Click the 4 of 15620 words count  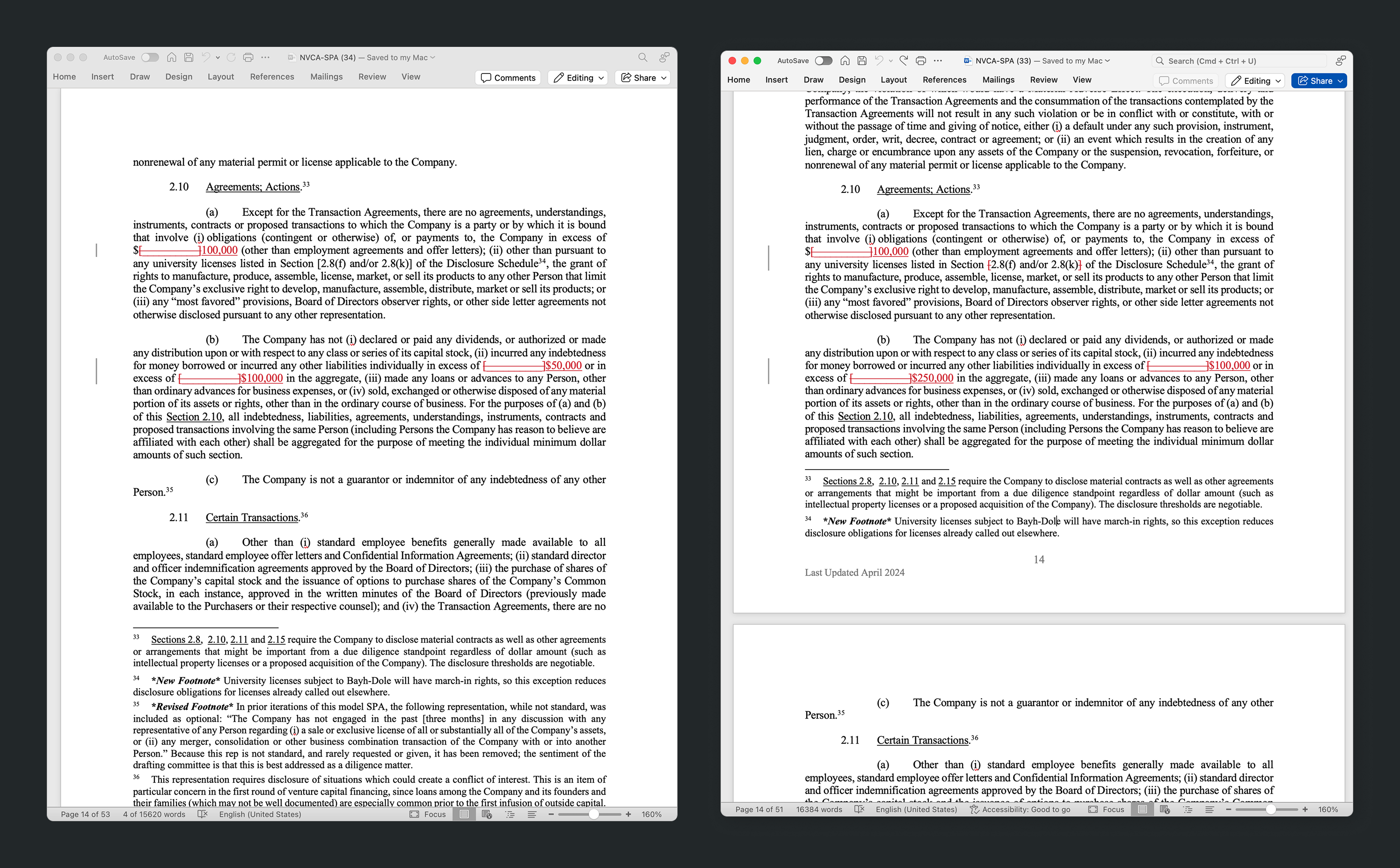pos(154,814)
